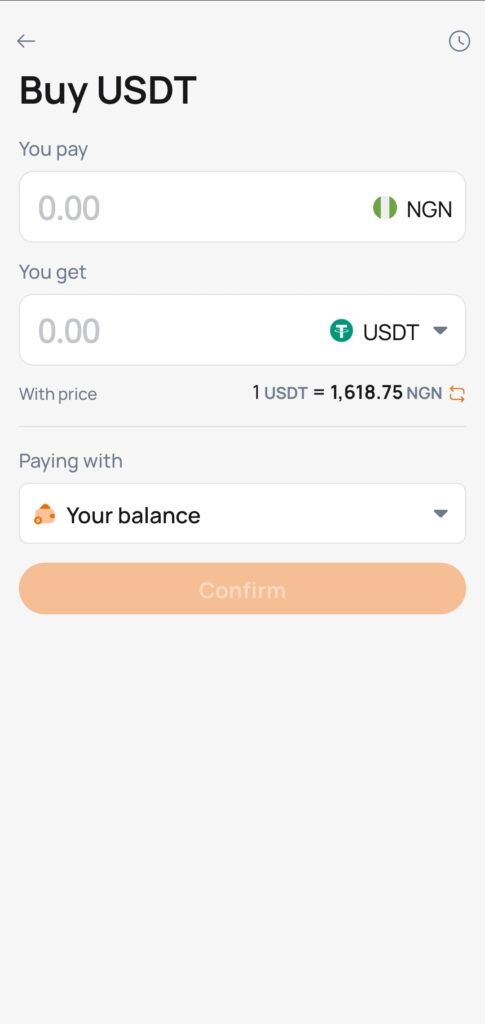Screen dimensions: 485x1024
Task: Click the Buy USDT heading
Action: [108, 90]
